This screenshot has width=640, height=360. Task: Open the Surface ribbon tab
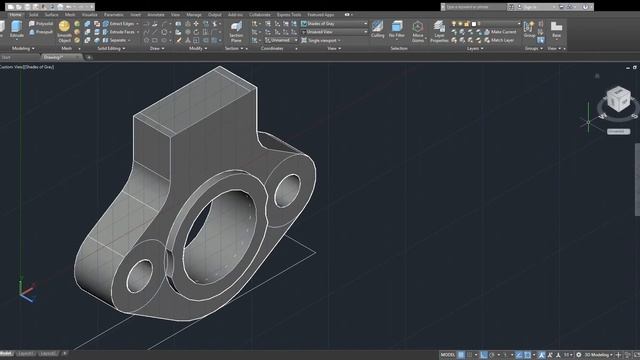[x=51, y=15]
